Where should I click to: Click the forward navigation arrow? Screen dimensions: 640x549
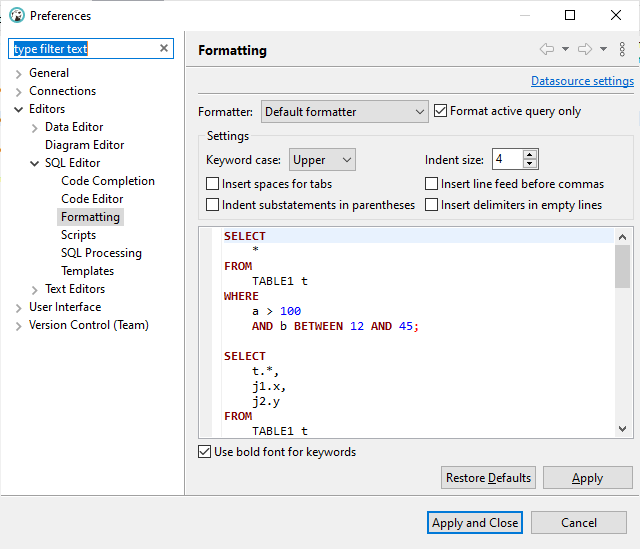click(x=584, y=49)
